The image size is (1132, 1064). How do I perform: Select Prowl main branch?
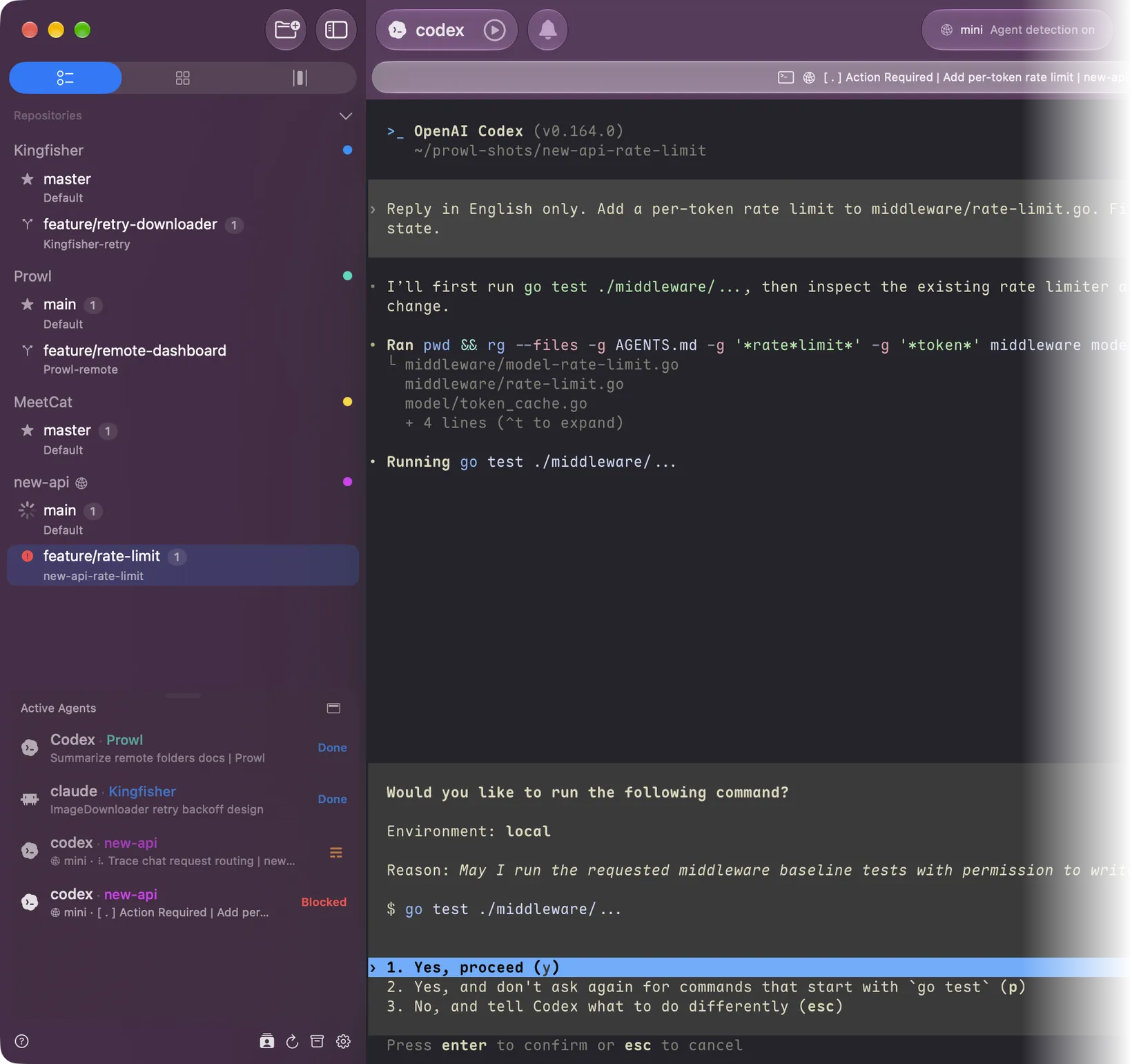pos(183,313)
